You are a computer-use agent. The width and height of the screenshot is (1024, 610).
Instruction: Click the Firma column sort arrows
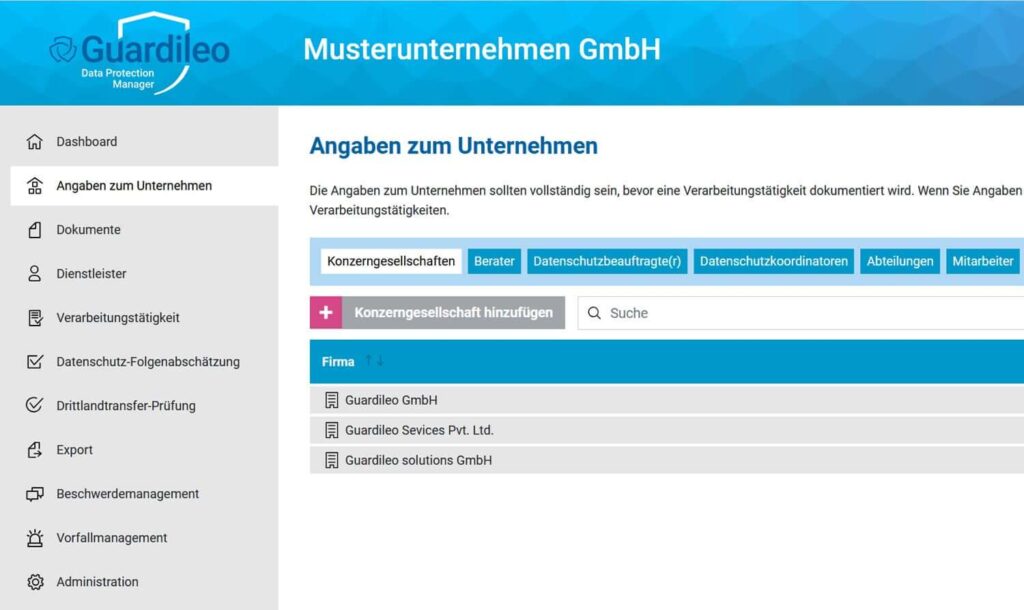point(375,361)
